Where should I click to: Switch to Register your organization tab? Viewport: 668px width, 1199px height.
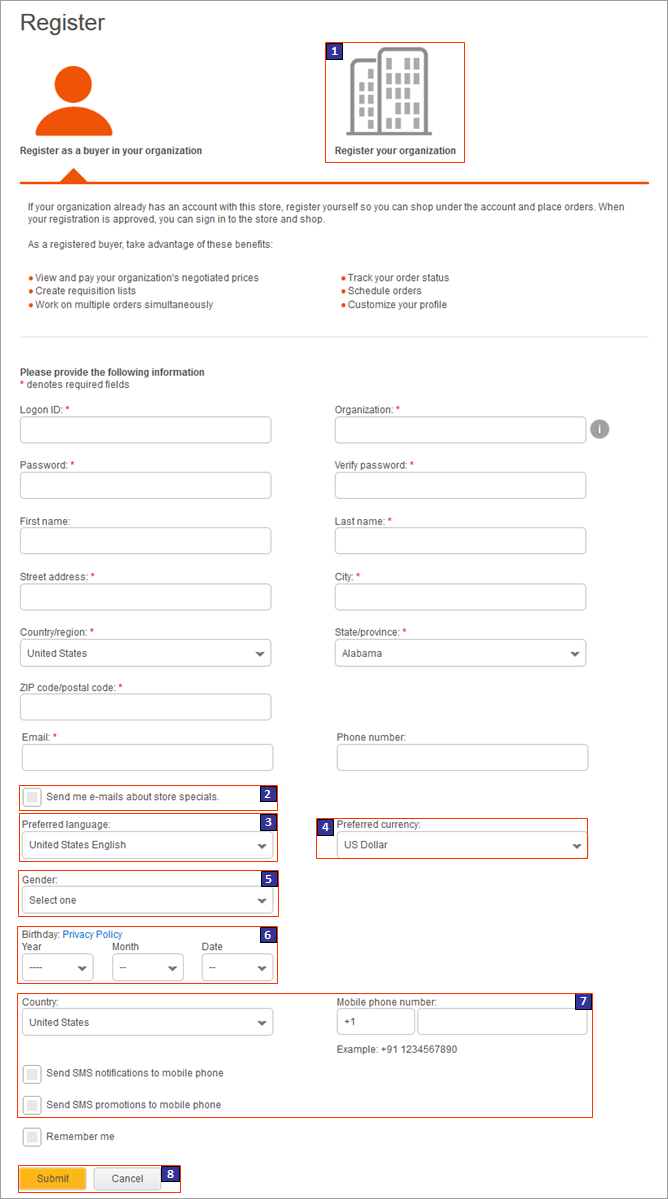click(x=394, y=100)
